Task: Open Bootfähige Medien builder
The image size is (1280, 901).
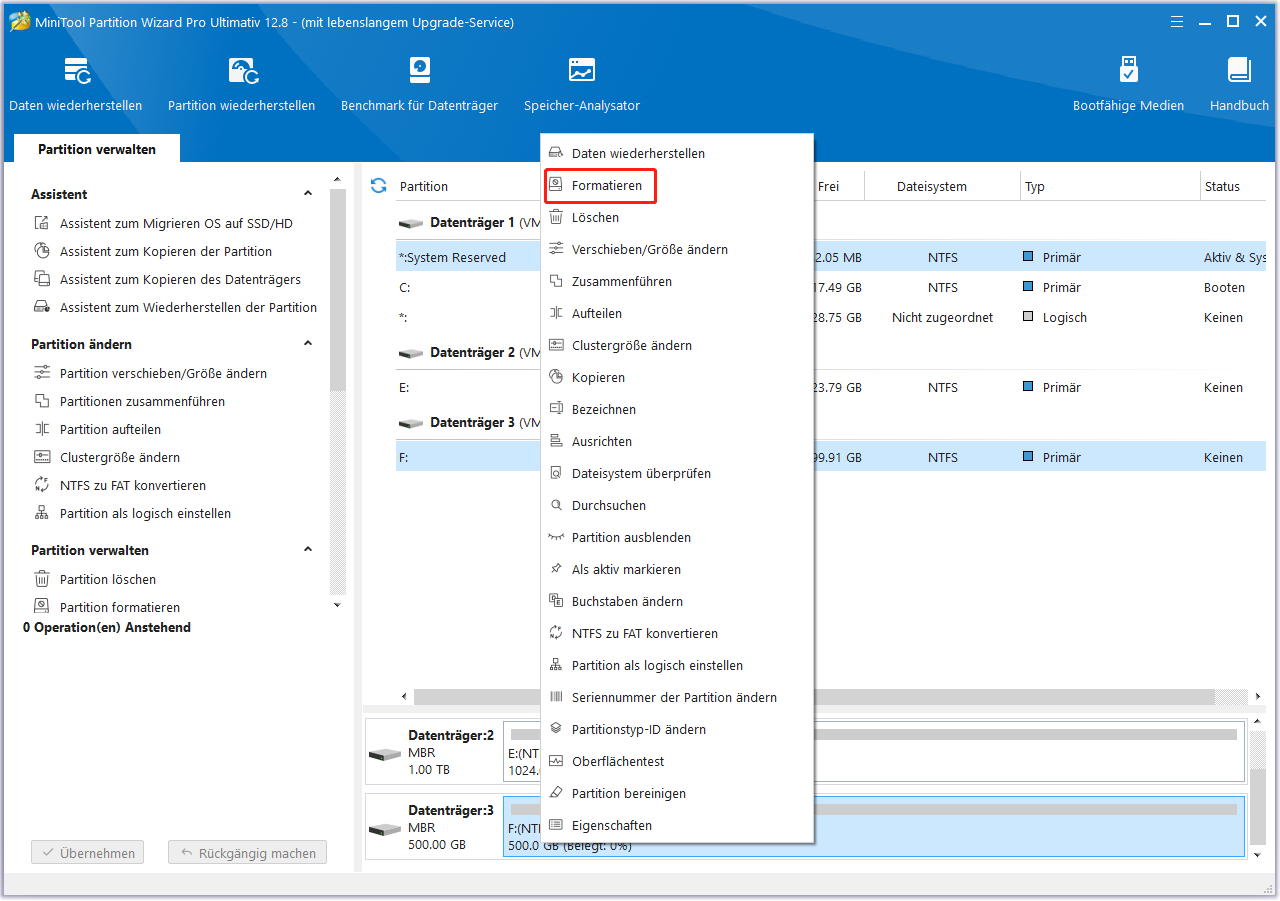Action: pos(1128,84)
